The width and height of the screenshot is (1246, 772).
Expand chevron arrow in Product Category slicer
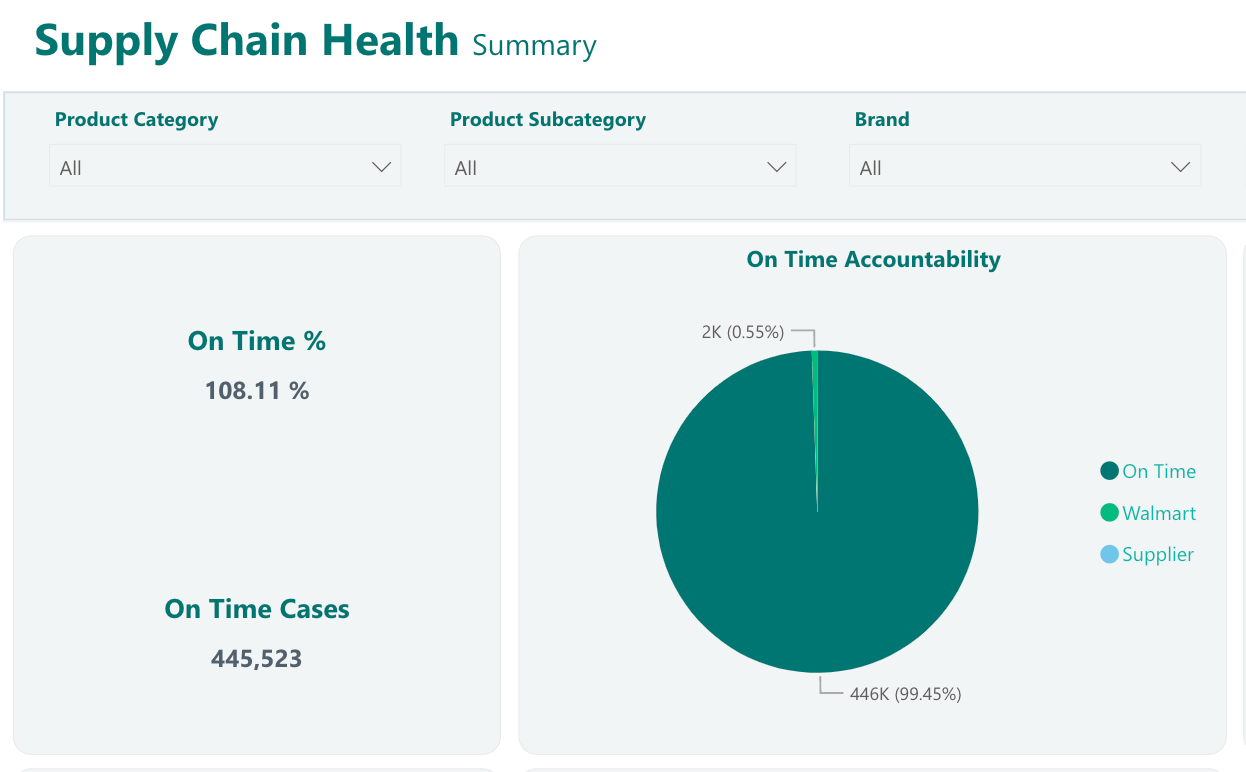pyautogui.click(x=381, y=167)
